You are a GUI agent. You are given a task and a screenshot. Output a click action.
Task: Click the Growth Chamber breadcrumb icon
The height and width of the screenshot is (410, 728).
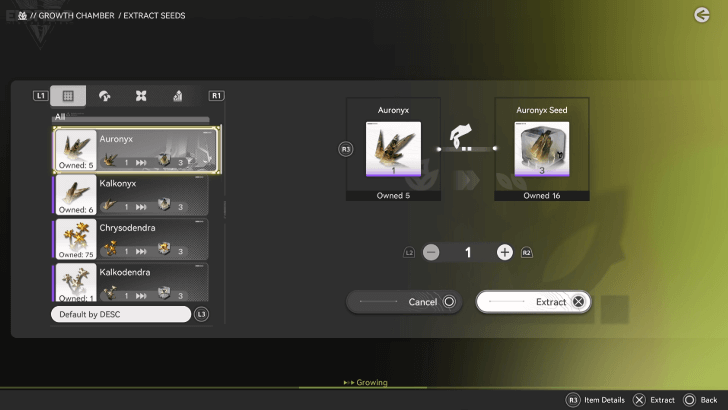click(22, 16)
